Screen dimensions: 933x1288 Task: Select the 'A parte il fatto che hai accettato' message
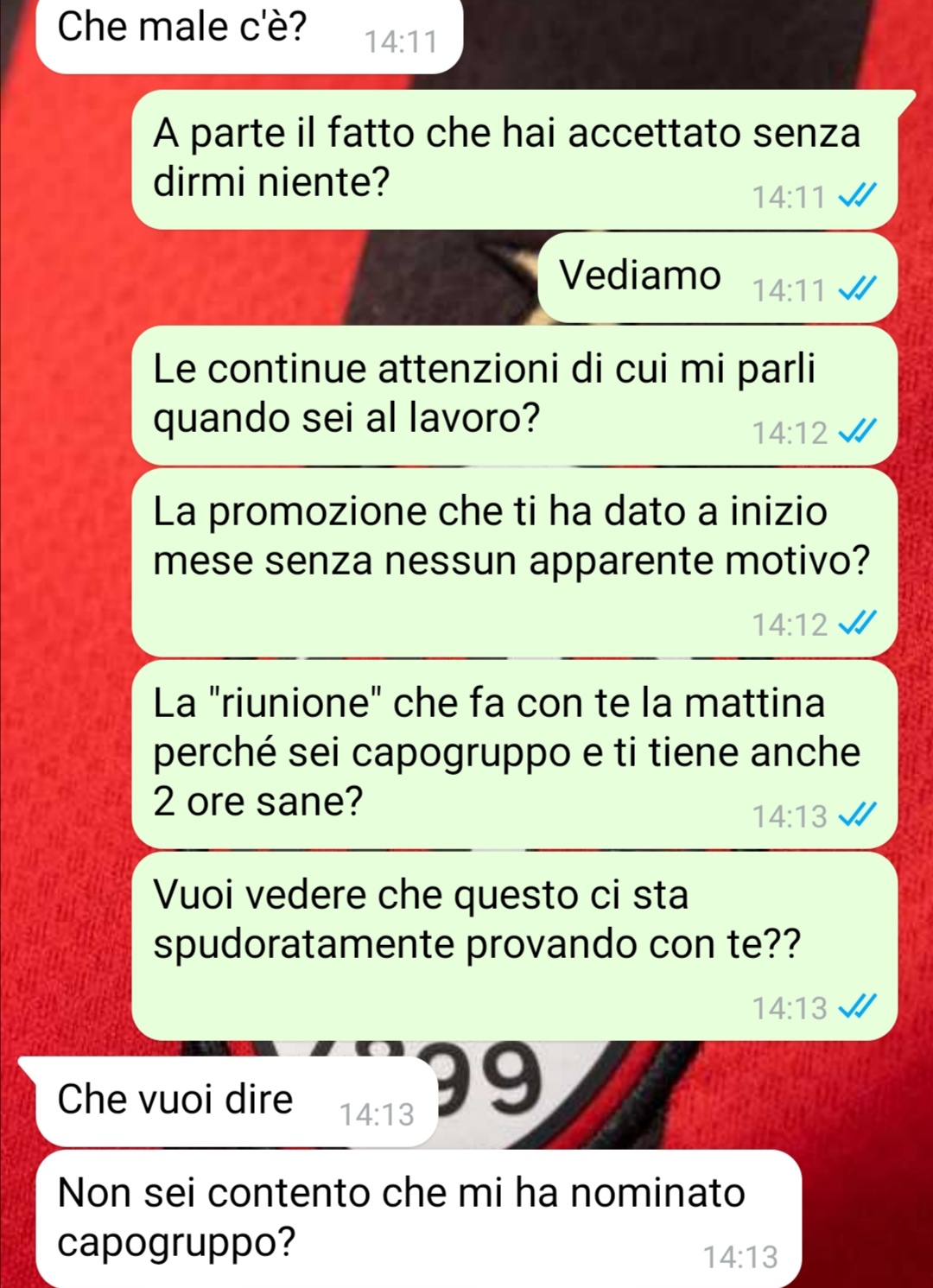[515, 160]
